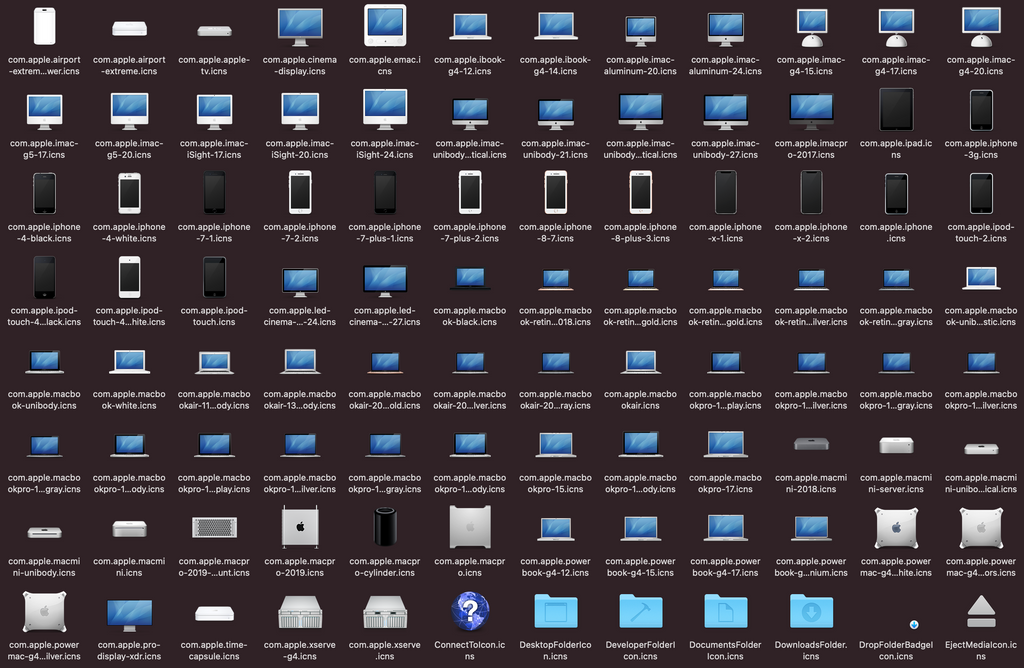
Task: Select com.apple.imac-unibody-27.icns icon
Action: [x=726, y=111]
